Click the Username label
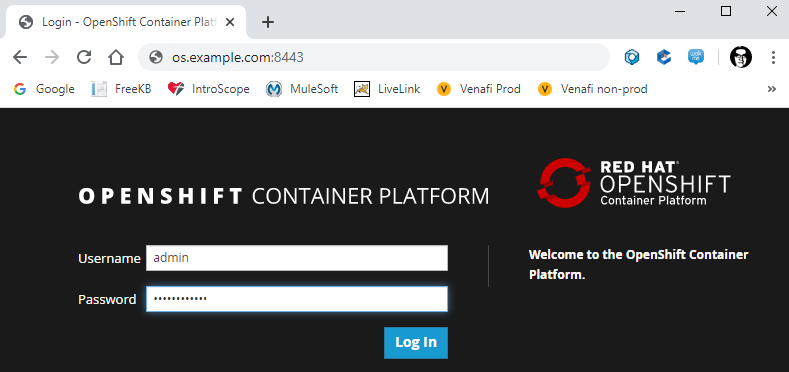The width and height of the screenshot is (789, 372). pyautogui.click(x=109, y=259)
